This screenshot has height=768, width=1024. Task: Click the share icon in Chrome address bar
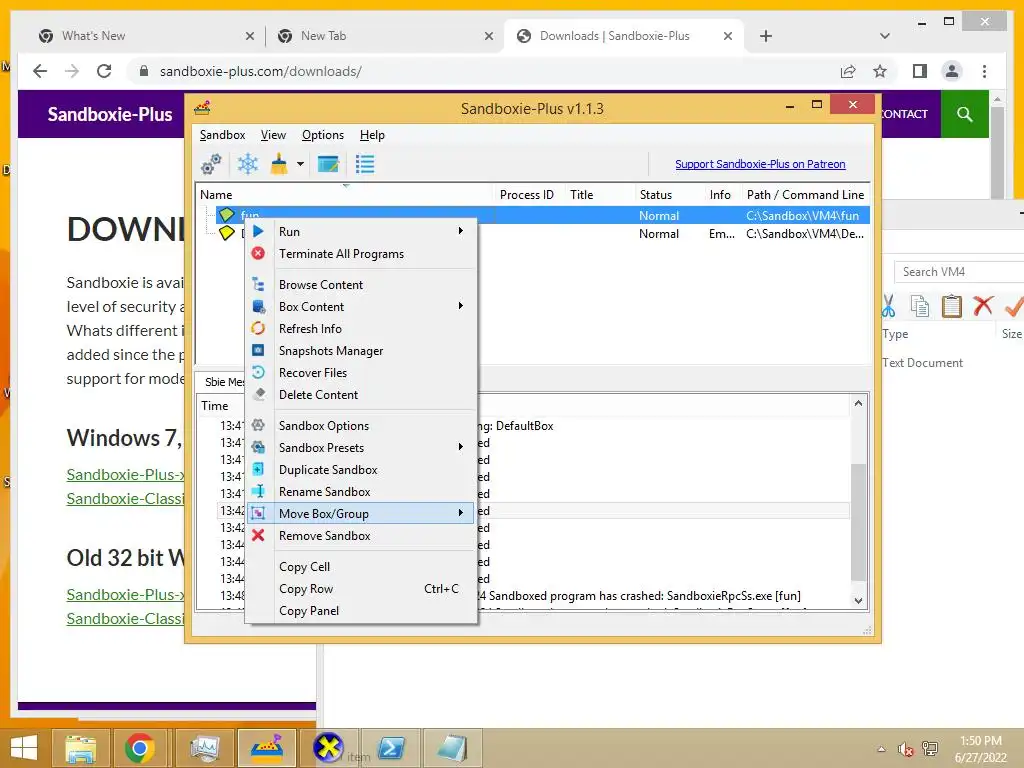click(848, 71)
